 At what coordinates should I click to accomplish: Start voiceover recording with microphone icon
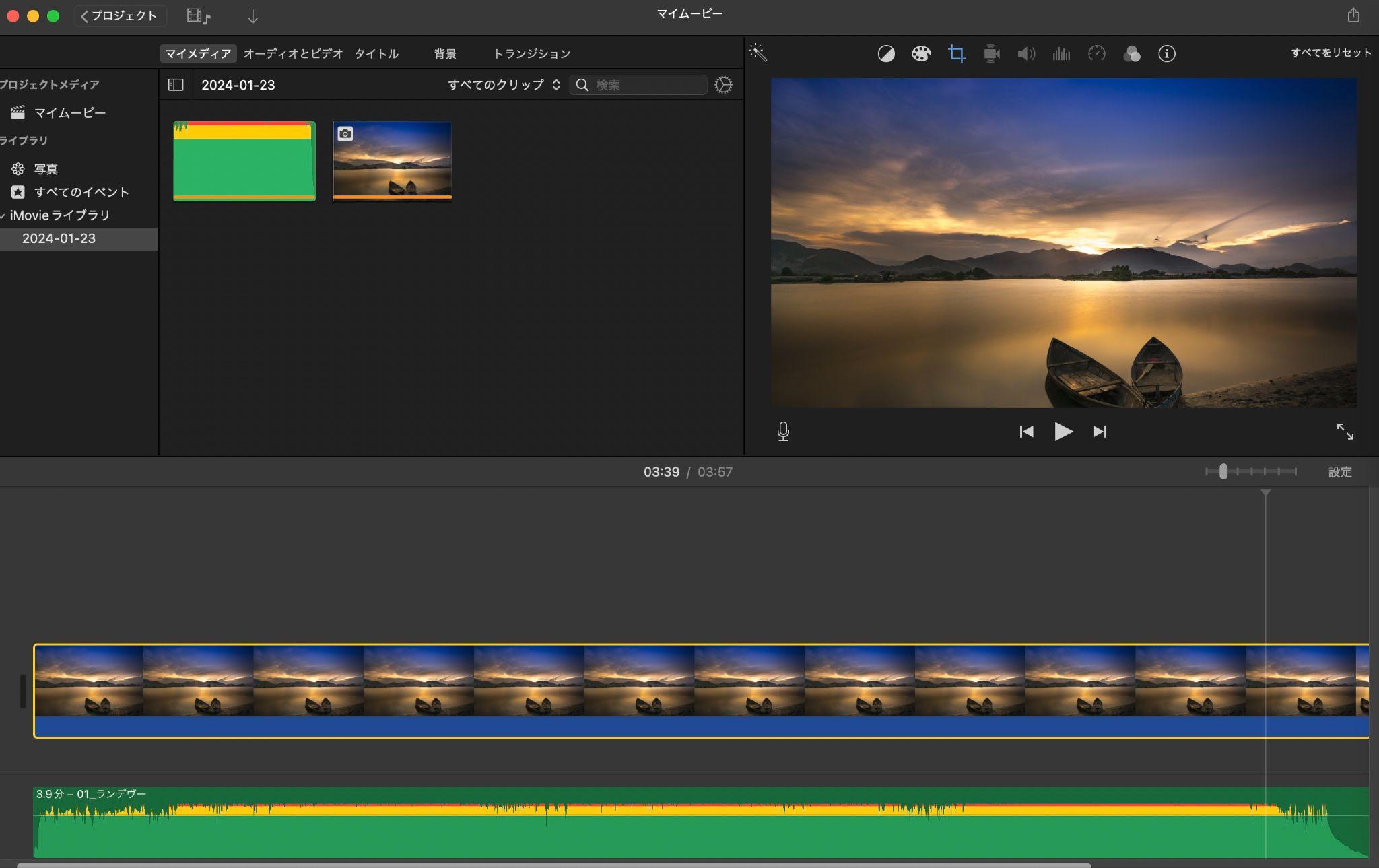(783, 432)
